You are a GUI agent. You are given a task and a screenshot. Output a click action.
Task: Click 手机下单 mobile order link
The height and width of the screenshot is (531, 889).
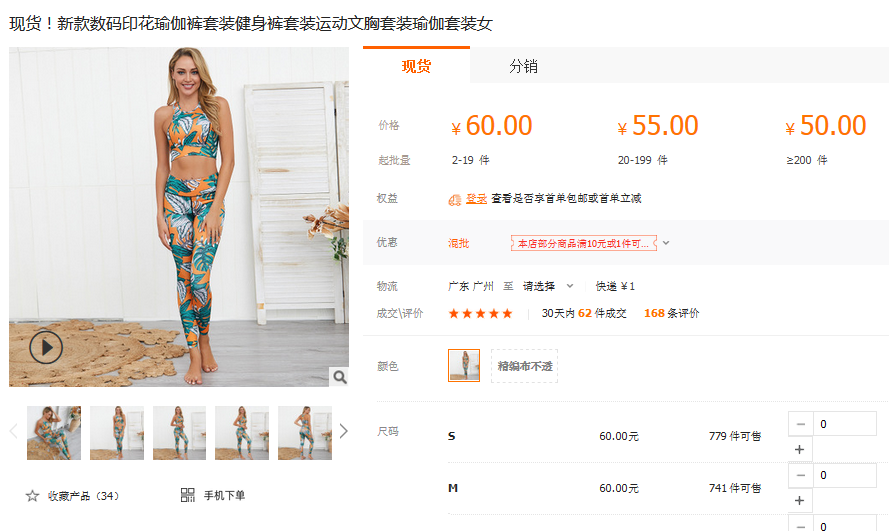click(225, 495)
